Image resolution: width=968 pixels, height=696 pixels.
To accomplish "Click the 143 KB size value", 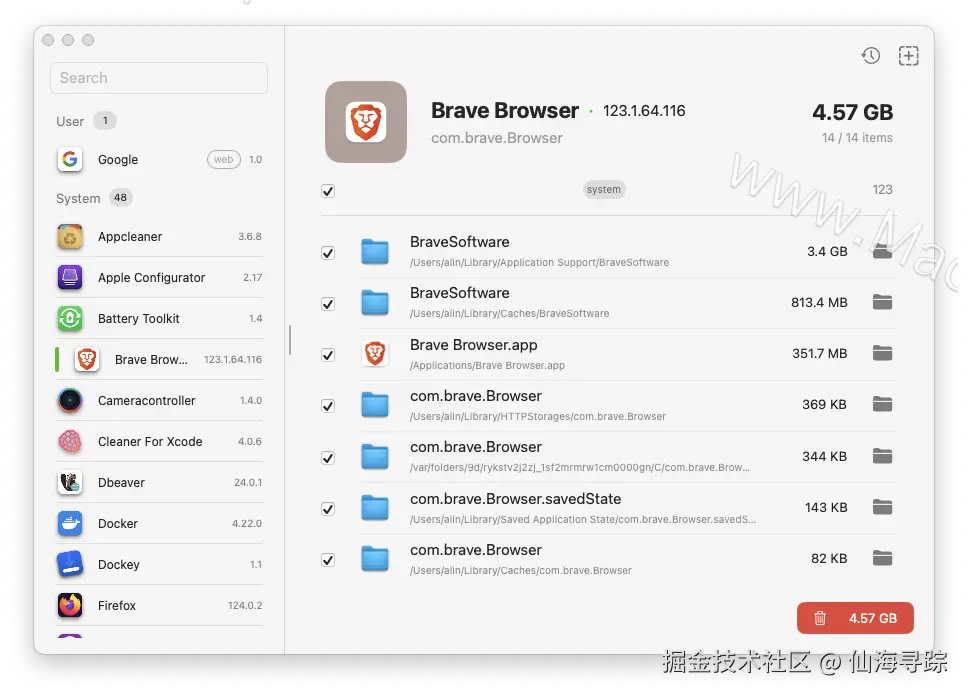I will (x=826, y=508).
